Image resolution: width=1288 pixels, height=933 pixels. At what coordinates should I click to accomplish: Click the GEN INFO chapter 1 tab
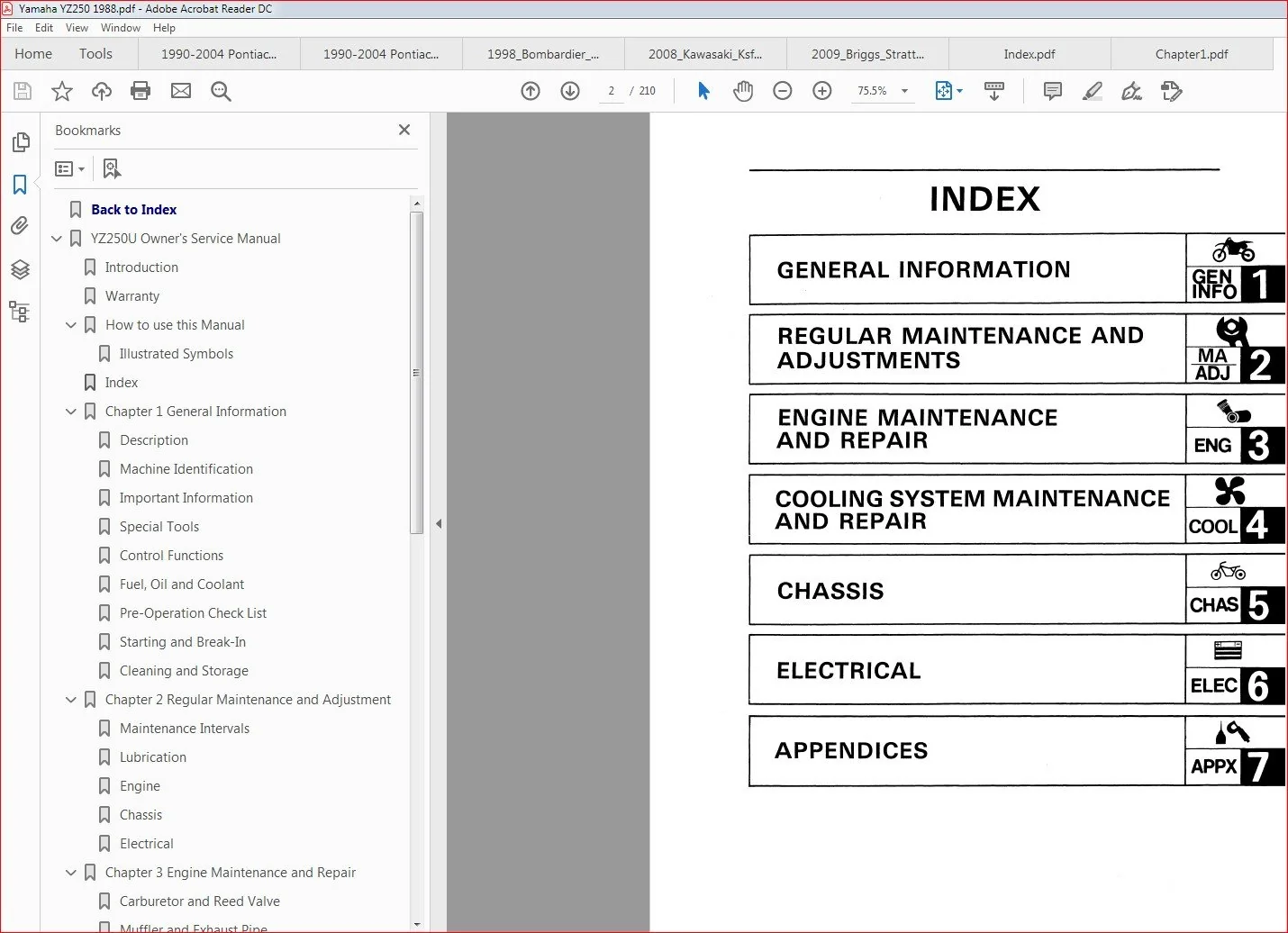pyautogui.click(x=1236, y=268)
